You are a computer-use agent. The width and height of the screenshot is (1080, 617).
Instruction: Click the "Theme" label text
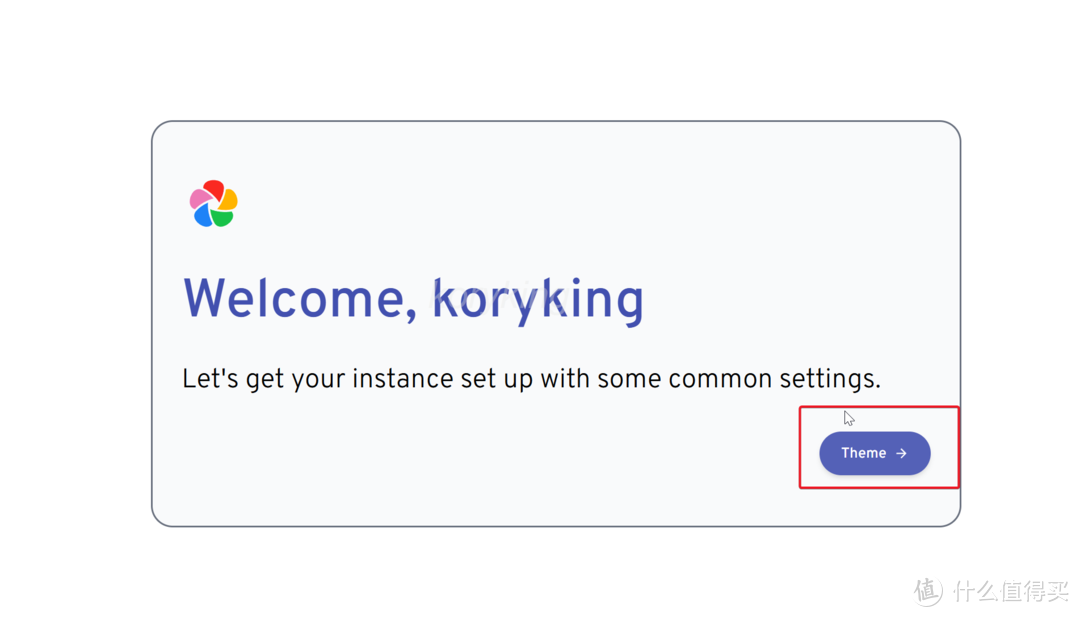(863, 454)
